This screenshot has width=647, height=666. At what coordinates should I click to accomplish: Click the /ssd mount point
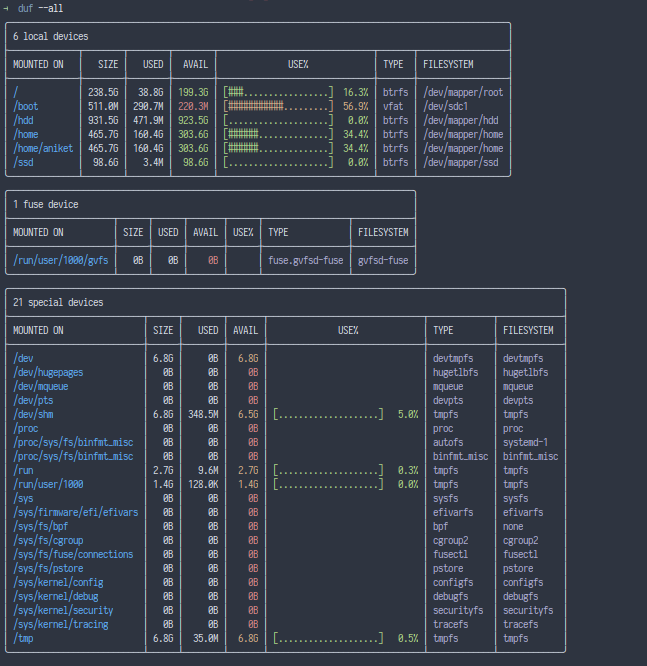point(24,162)
